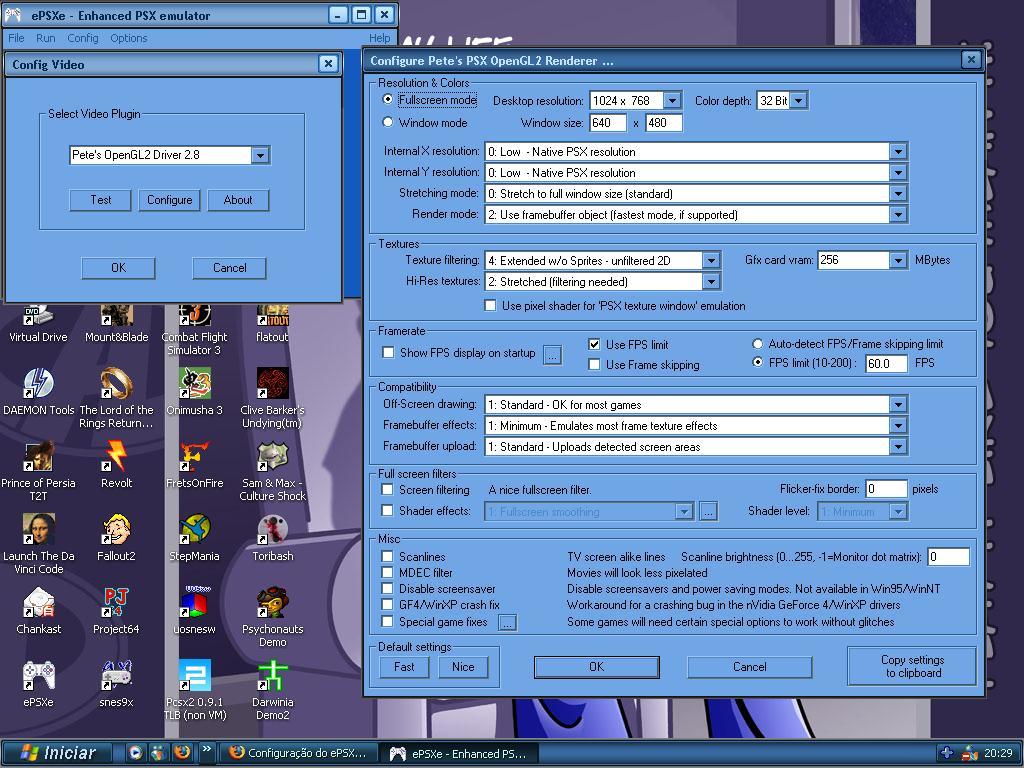Open DAEMON Tools desktop icon

tap(39, 392)
